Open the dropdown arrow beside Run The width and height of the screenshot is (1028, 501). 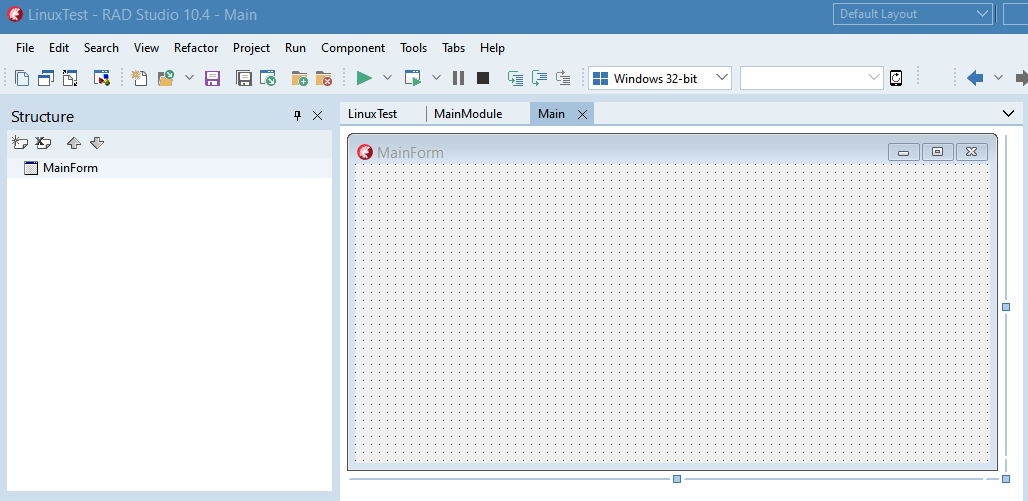click(x=387, y=78)
